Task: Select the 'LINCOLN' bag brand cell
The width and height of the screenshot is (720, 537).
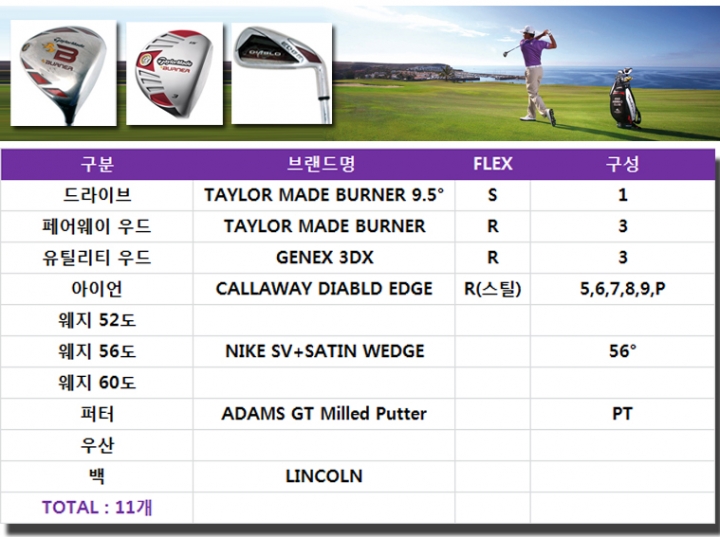Action: click(x=324, y=476)
